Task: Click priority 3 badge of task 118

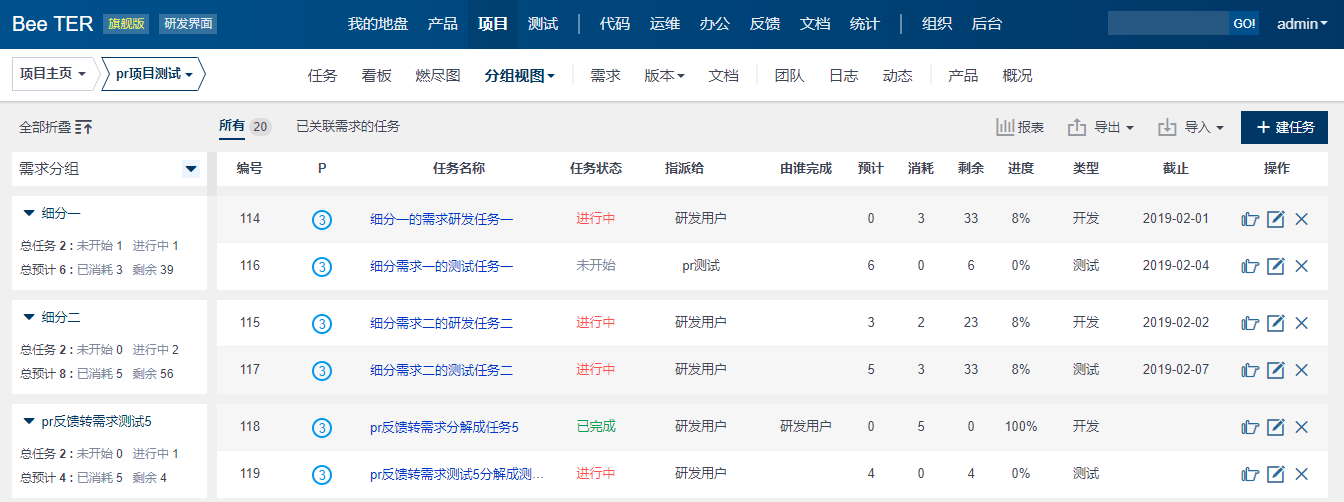Action: [x=322, y=427]
